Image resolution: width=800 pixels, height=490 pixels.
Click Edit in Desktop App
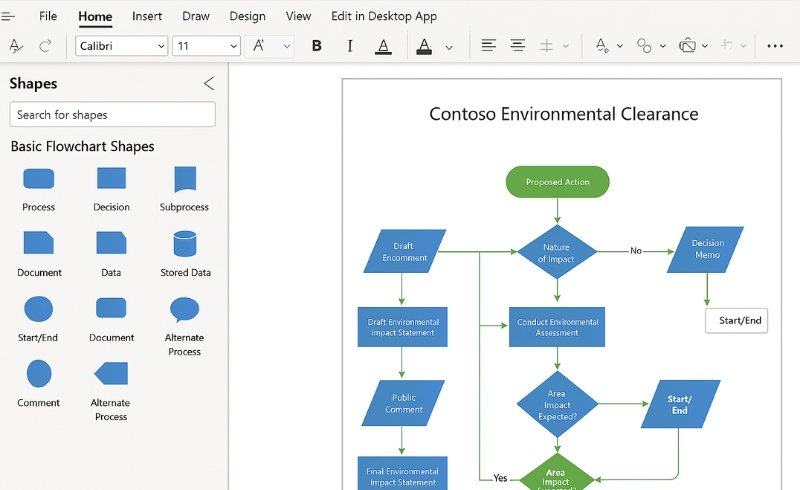[384, 16]
